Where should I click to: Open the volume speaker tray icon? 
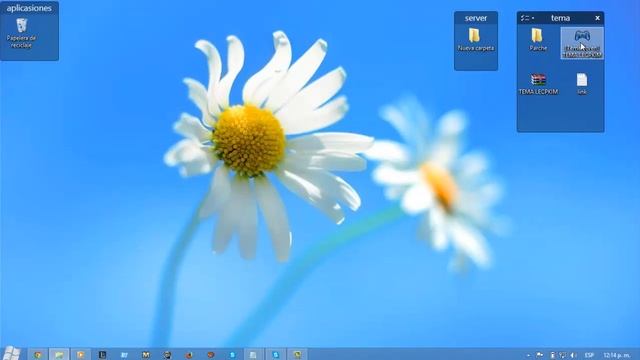(573, 355)
